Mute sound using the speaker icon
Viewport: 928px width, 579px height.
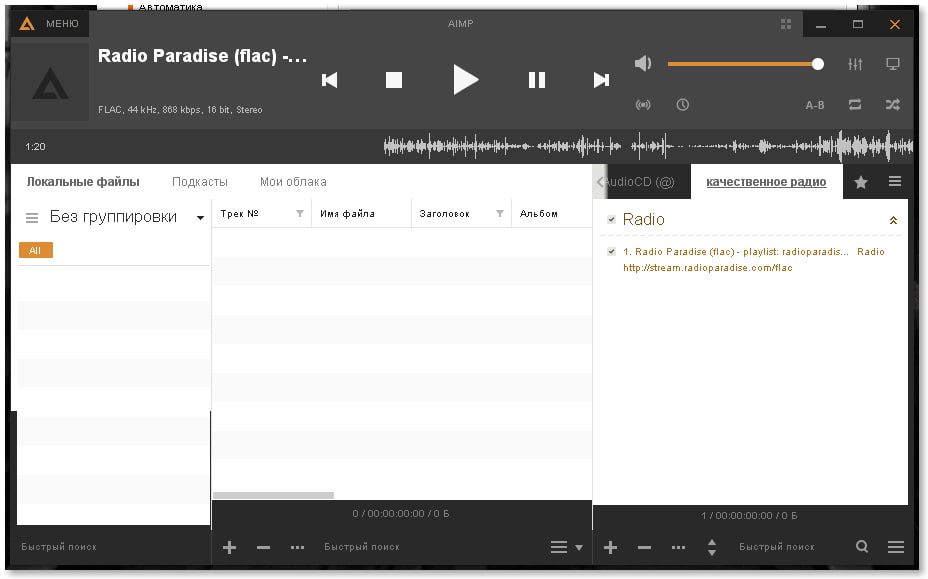[643, 63]
